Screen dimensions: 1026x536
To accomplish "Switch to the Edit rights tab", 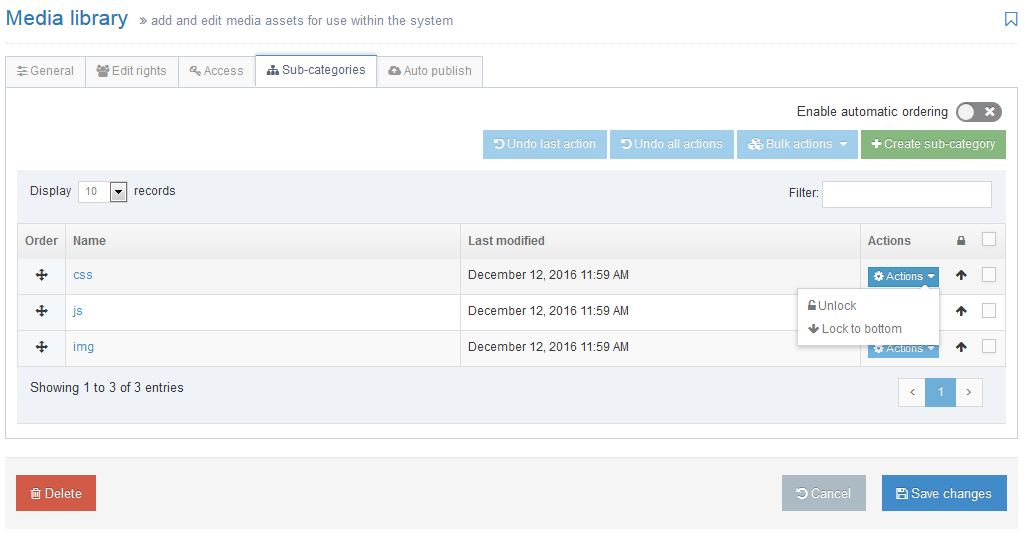I will pyautogui.click(x=132, y=71).
